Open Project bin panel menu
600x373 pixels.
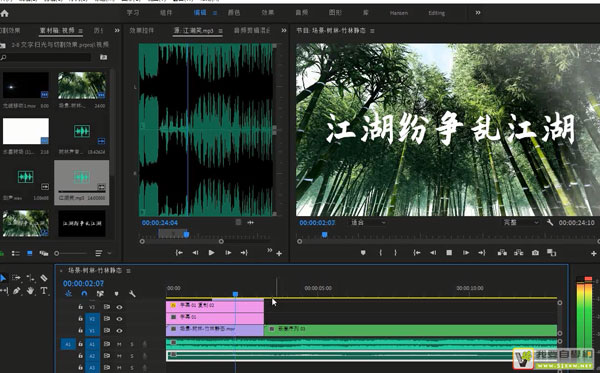[80, 31]
